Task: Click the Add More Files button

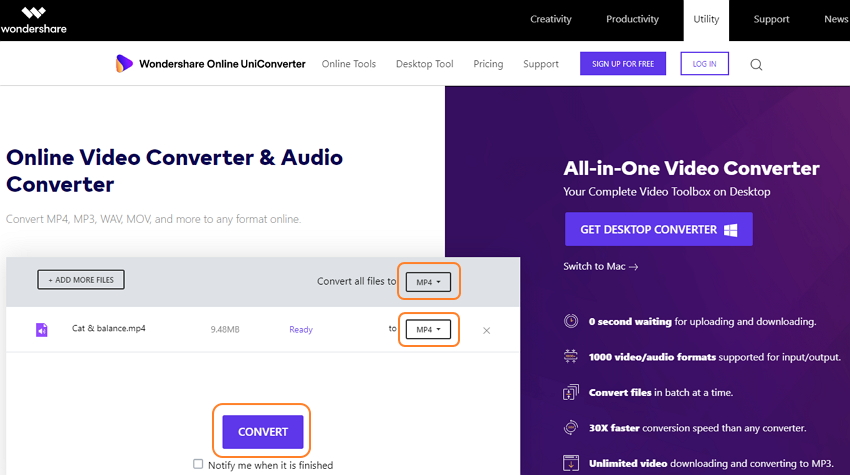Action: click(81, 280)
